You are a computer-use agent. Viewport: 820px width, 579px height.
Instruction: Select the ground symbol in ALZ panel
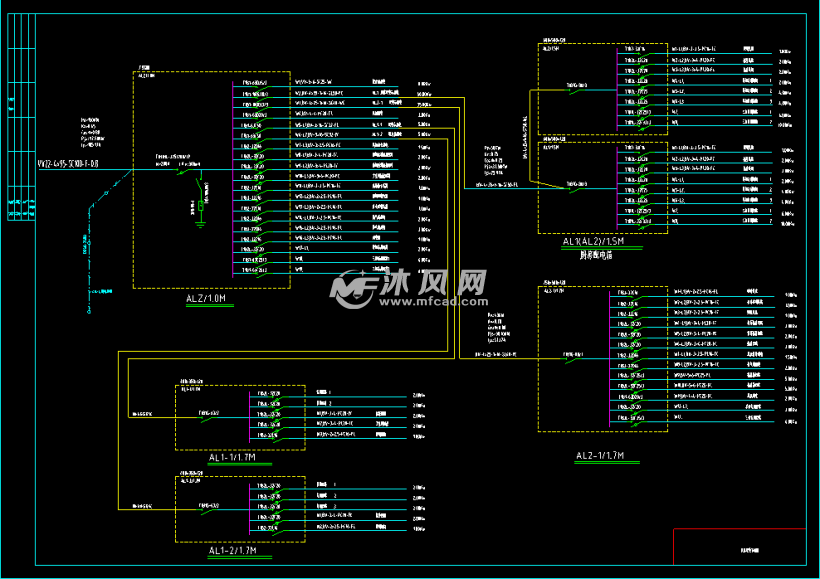(200, 222)
